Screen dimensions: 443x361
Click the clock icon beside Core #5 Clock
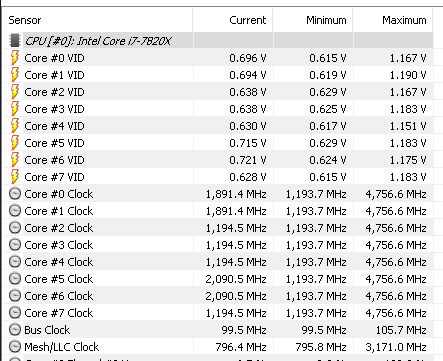pyautogui.click(x=15, y=279)
